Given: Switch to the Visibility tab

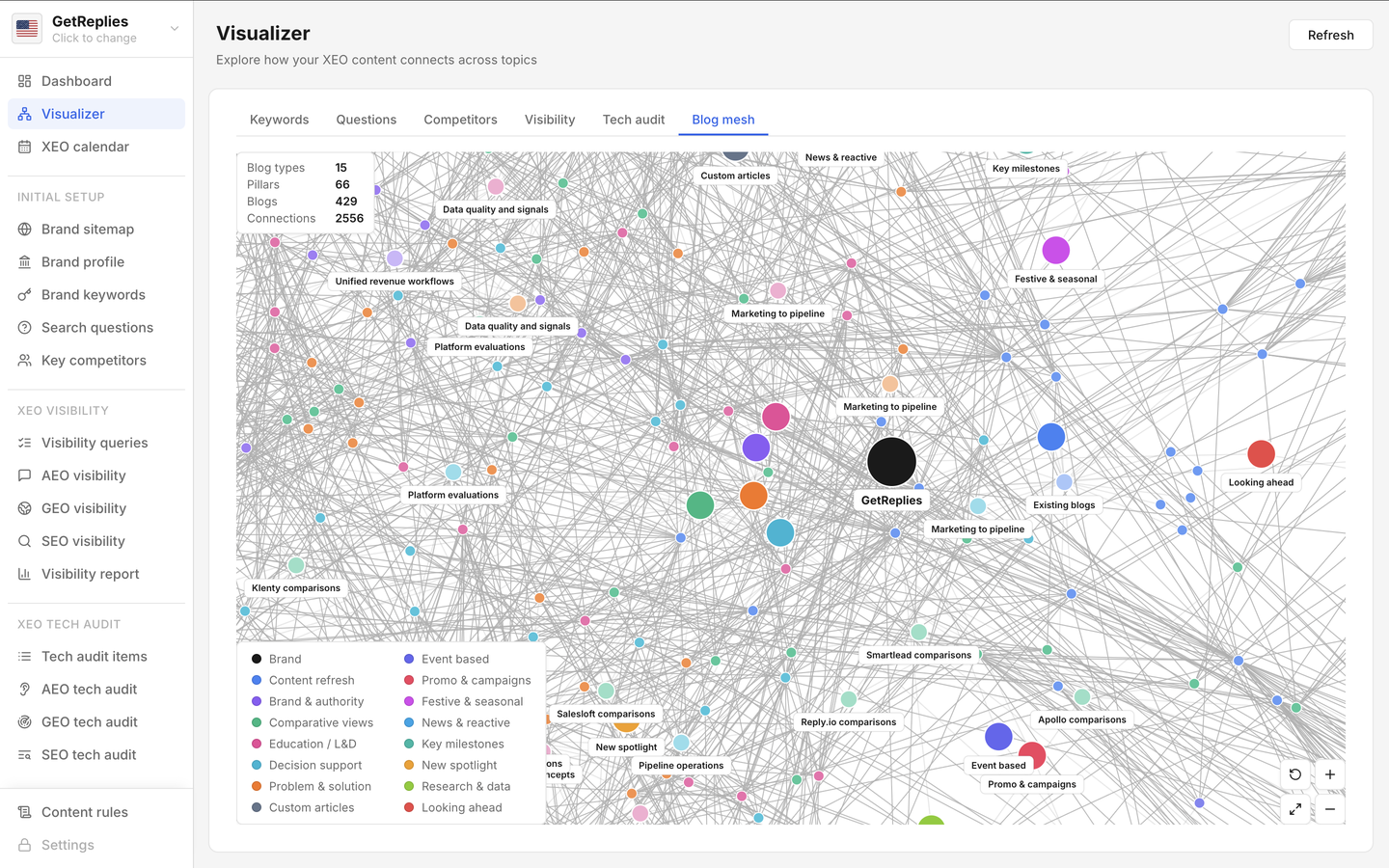Looking at the screenshot, I should pos(550,120).
